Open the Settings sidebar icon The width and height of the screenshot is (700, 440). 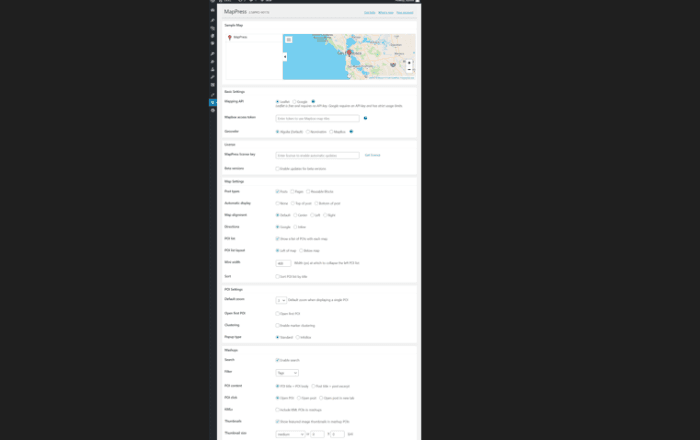212,84
